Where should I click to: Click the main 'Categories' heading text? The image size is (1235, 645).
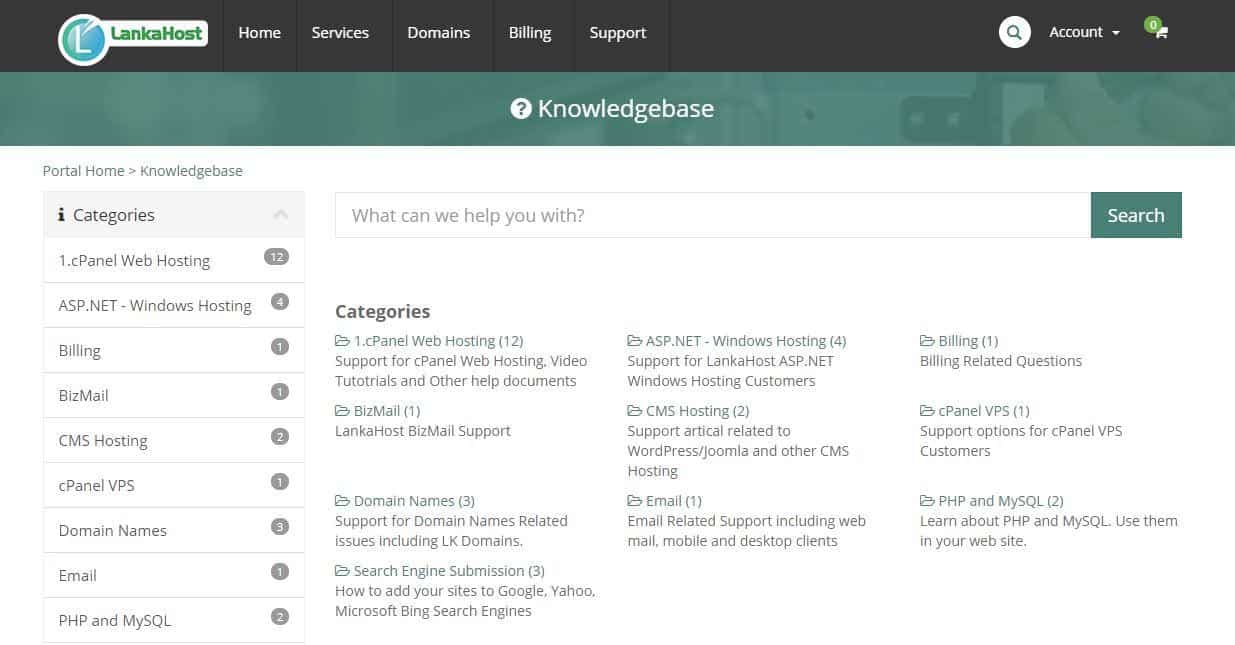coord(382,311)
